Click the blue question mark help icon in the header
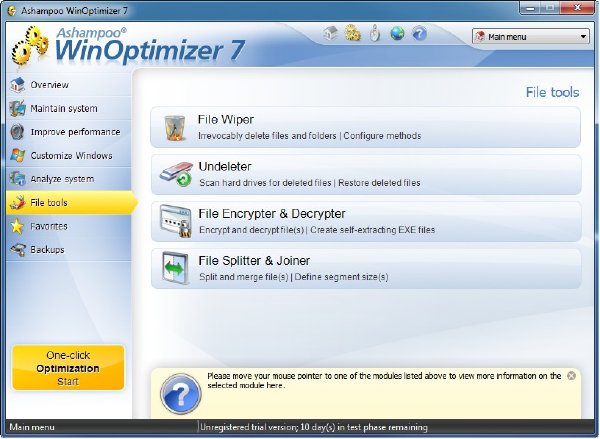Screen dimensions: 600x439 [x=419, y=33]
